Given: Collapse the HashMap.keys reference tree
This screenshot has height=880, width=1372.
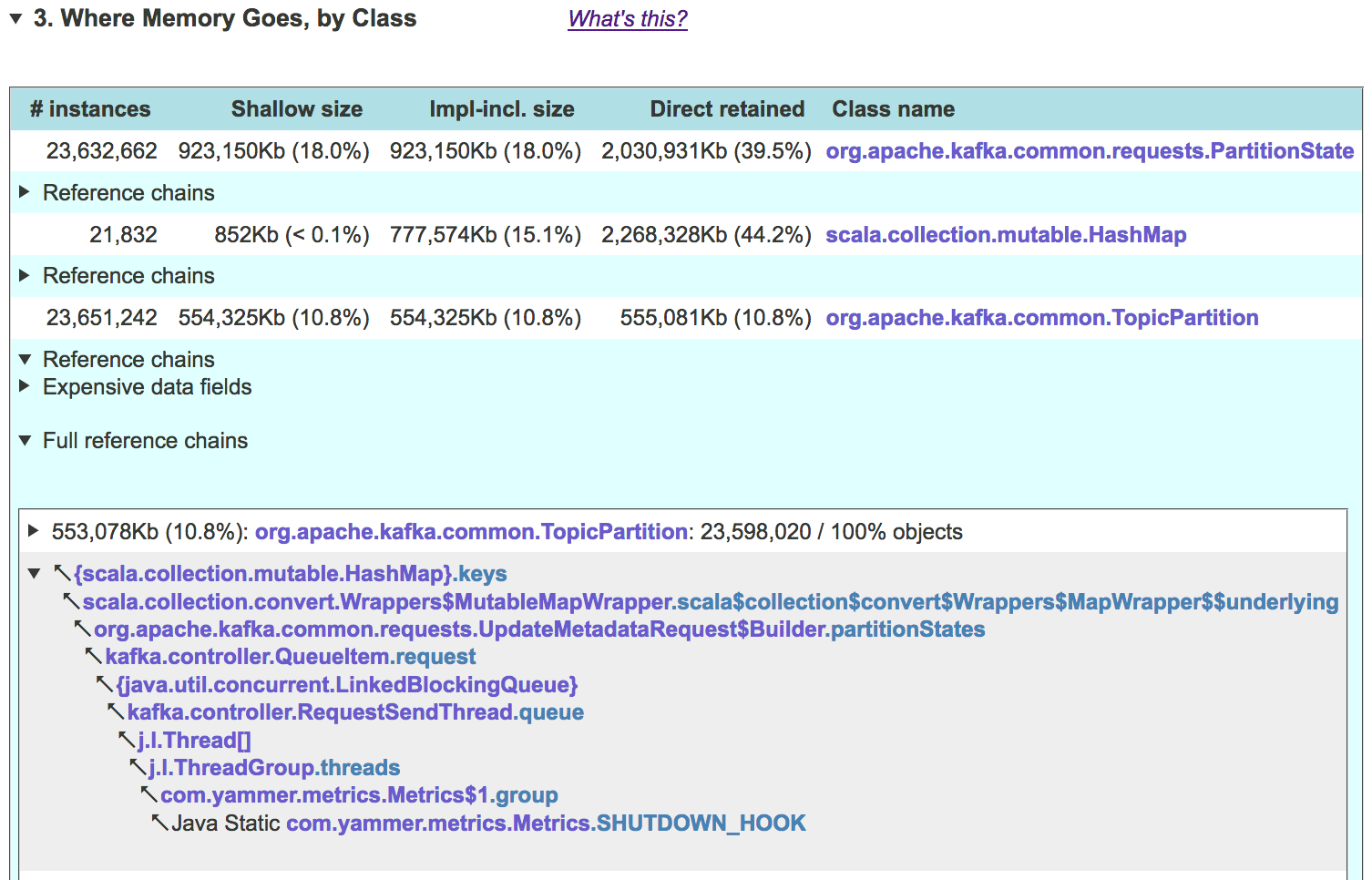Looking at the screenshot, I should pyautogui.click(x=35, y=574).
